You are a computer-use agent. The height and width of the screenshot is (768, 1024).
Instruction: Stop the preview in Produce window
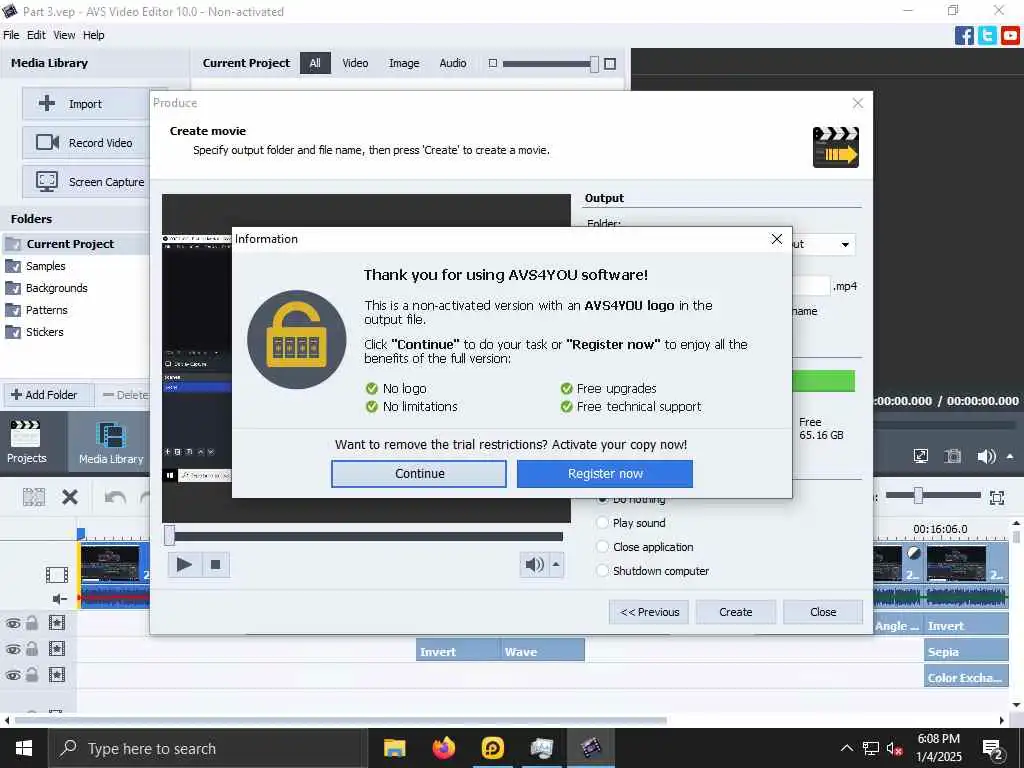pos(216,564)
